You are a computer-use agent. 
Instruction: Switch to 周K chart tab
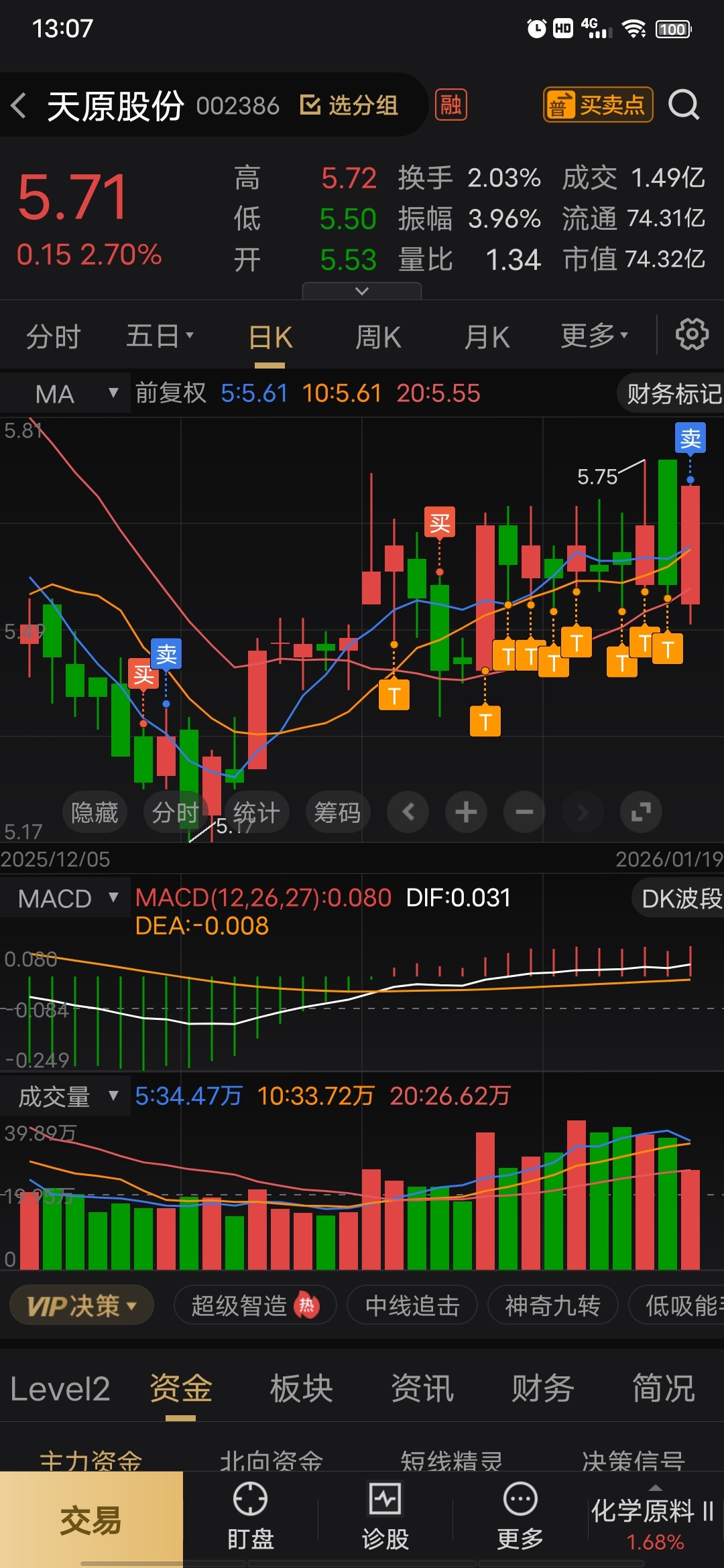pos(378,337)
